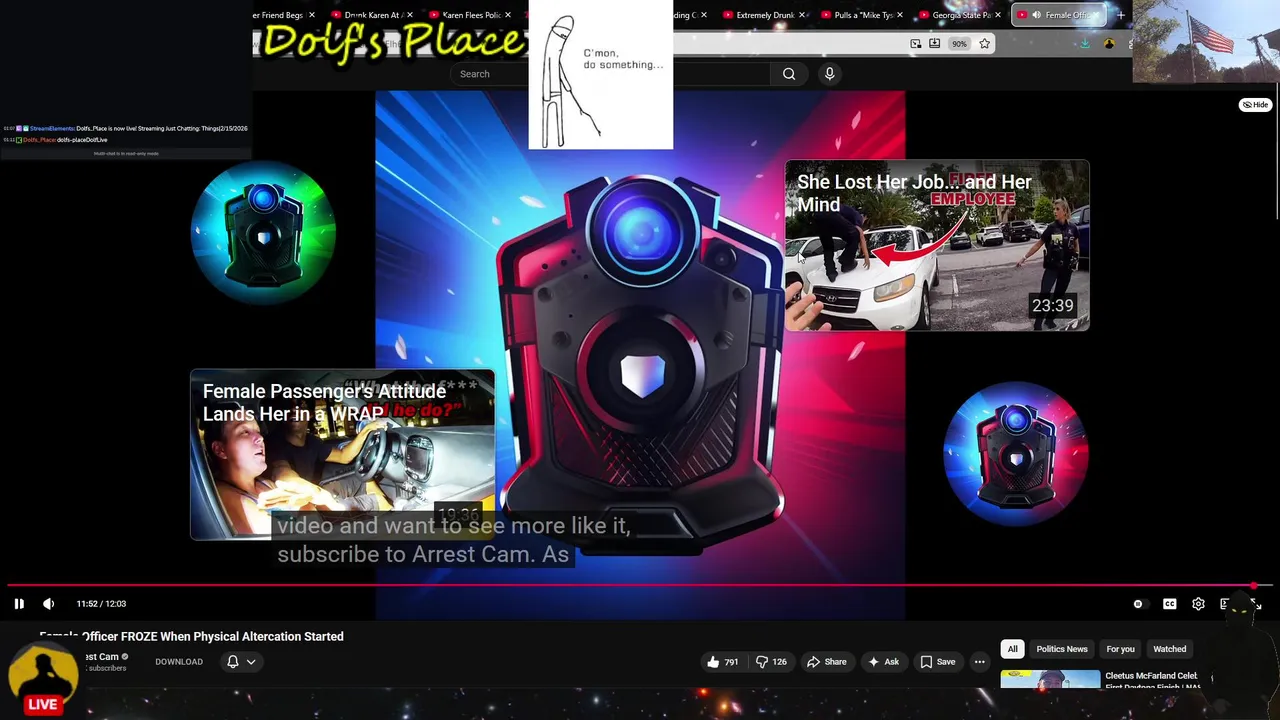Mute the video volume
Screen dimensions: 1280x720
click(x=48, y=604)
